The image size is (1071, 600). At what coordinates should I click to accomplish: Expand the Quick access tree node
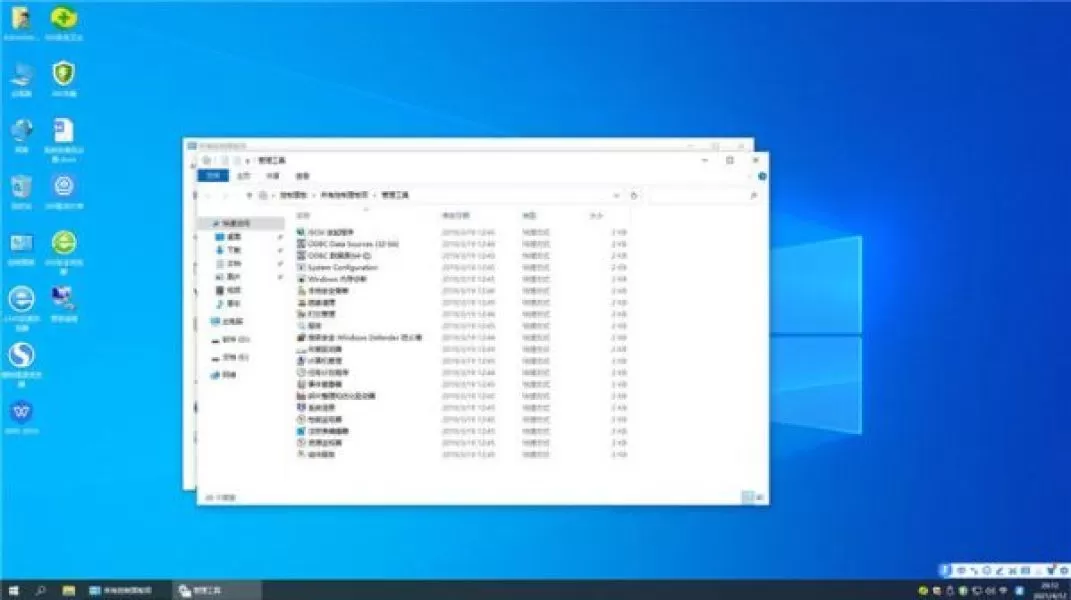(213, 223)
